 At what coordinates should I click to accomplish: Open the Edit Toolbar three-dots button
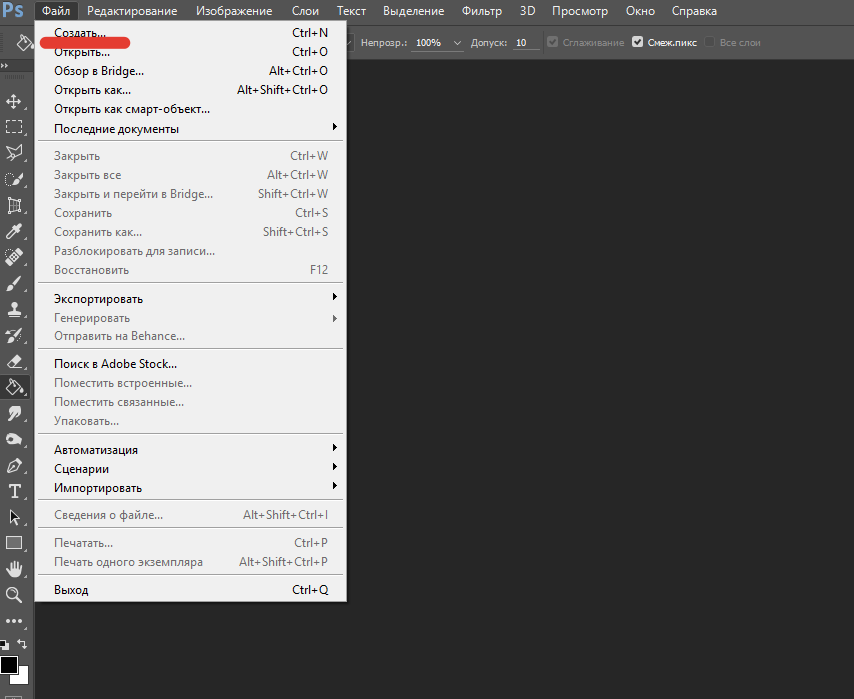14,621
